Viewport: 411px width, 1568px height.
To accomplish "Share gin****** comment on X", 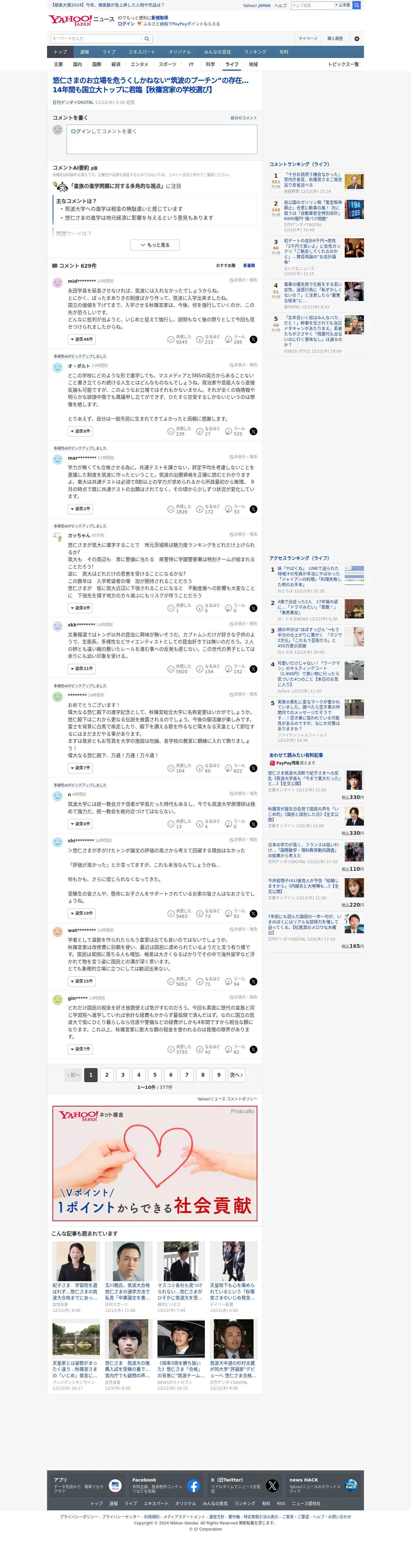I will [x=254, y=1050].
